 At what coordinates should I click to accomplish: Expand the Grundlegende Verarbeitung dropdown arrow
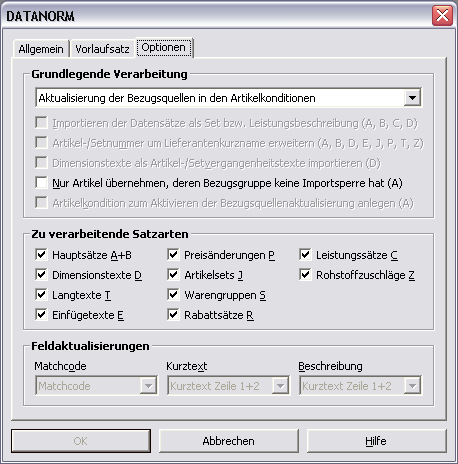pyautogui.click(x=412, y=98)
